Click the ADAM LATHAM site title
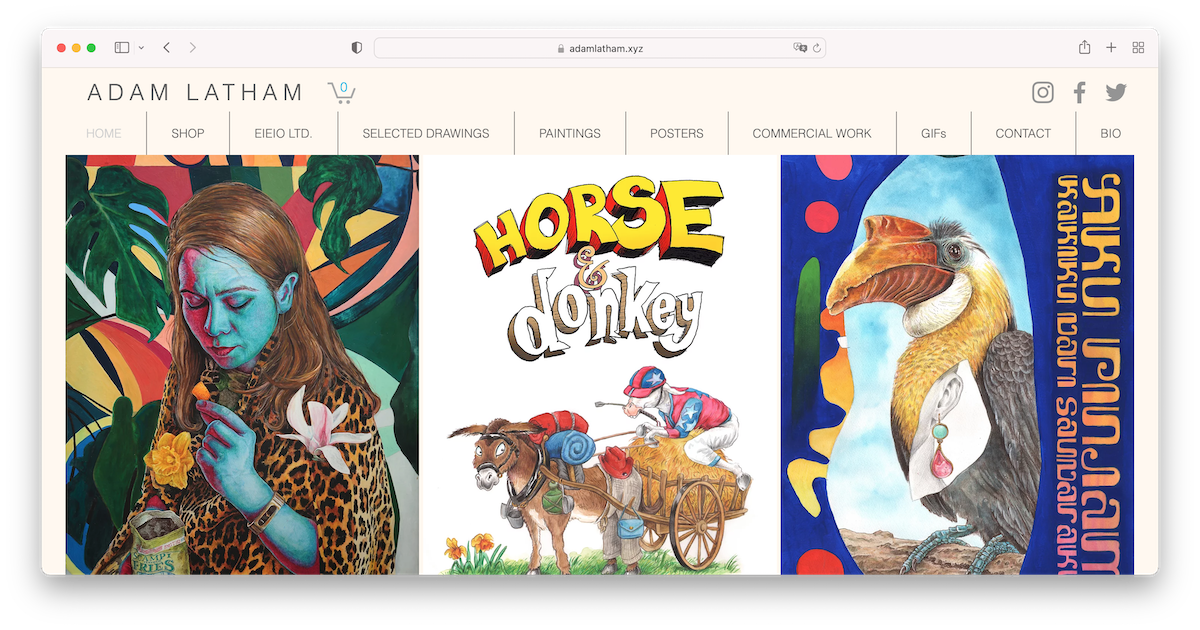Screen dimensions: 1200x630 pyautogui.click(x=196, y=93)
